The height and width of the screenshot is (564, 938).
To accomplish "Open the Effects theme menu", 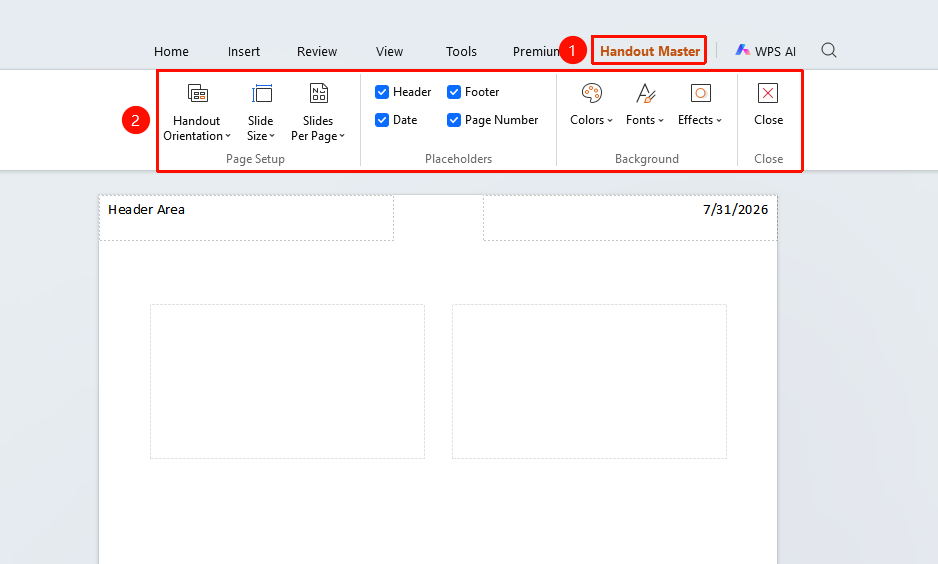I will (x=700, y=105).
